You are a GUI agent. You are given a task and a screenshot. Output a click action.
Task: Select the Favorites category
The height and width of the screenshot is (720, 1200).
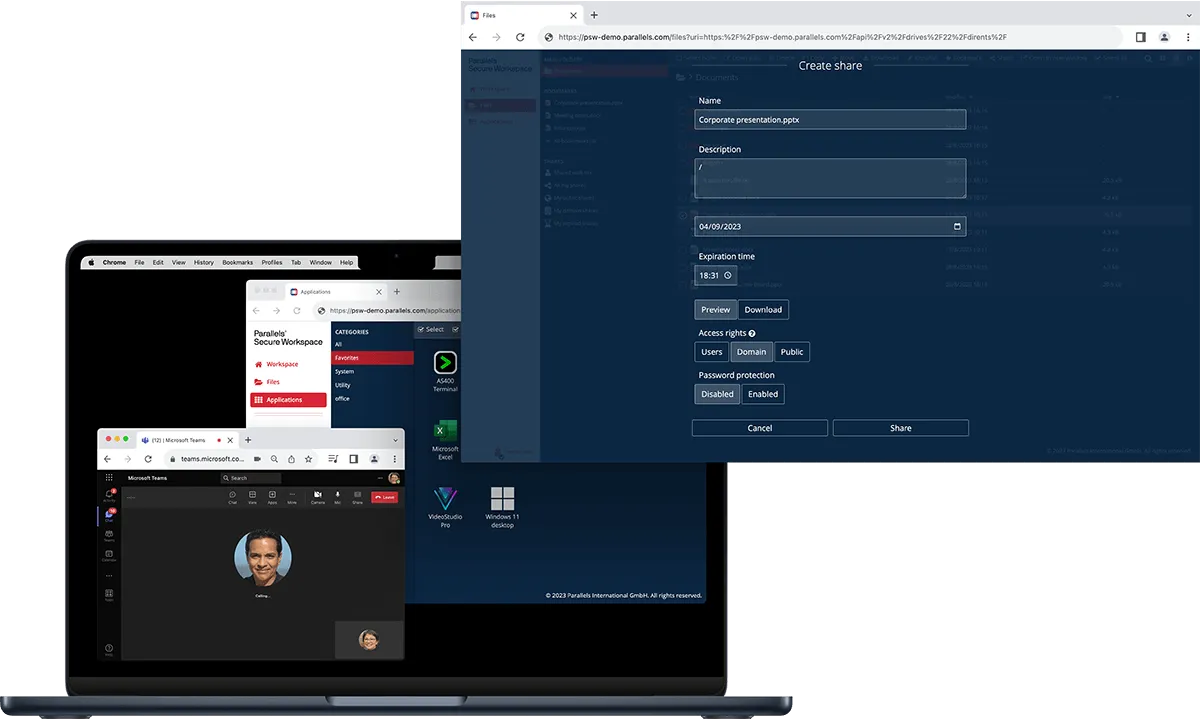pos(372,358)
